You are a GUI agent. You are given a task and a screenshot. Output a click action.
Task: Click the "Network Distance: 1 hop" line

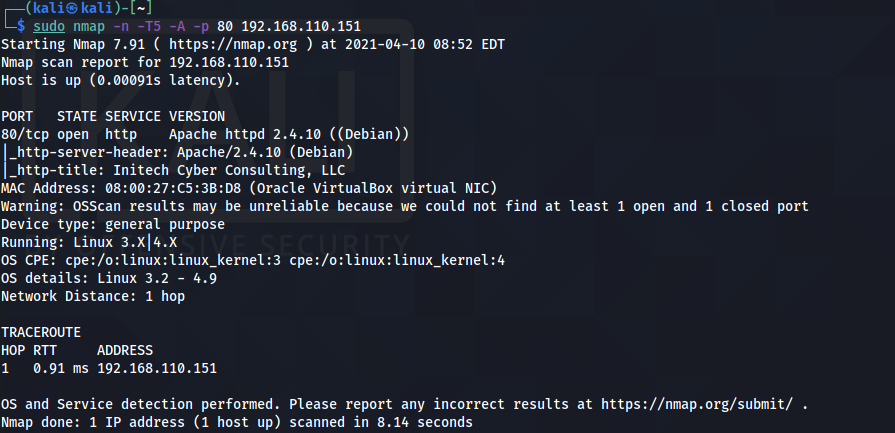click(x=93, y=296)
